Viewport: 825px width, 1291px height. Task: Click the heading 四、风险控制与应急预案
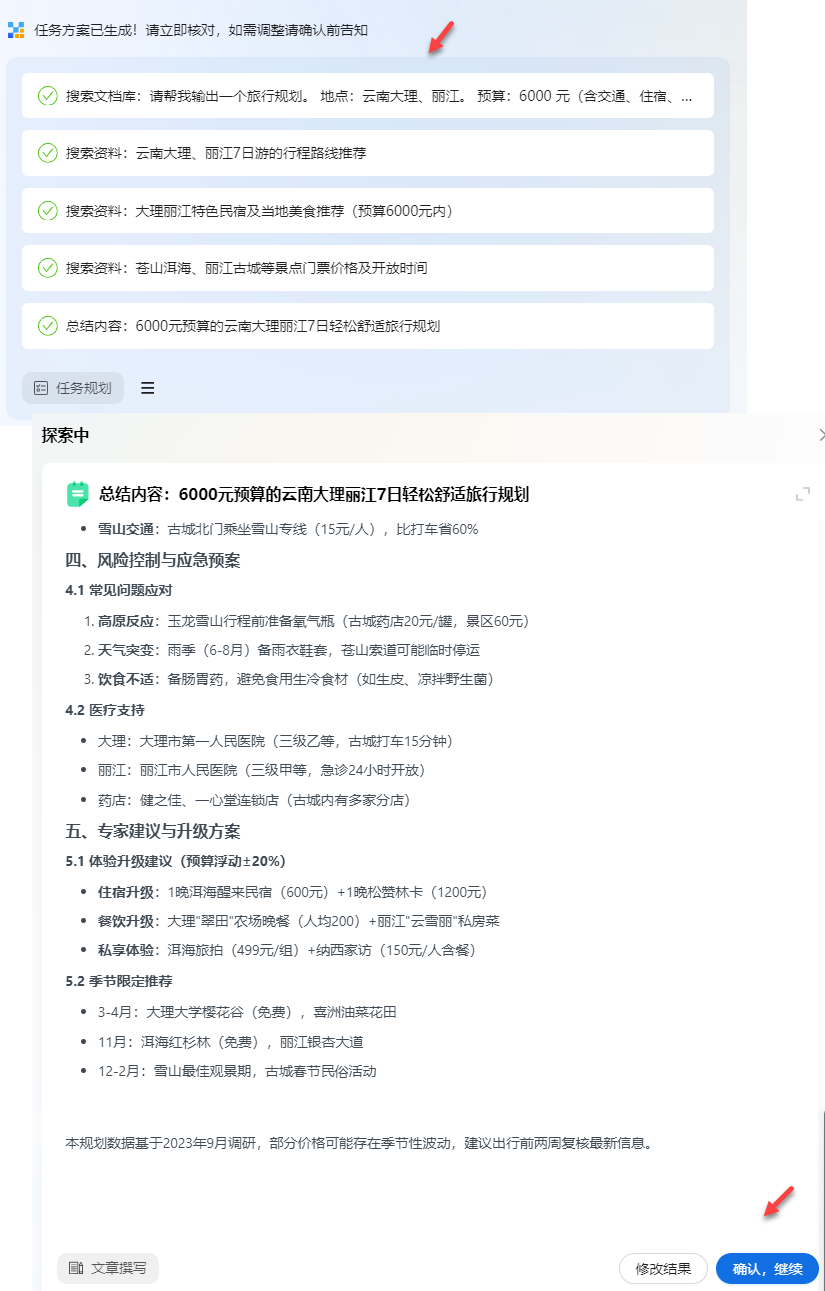pyautogui.click(x=153, y=560)
